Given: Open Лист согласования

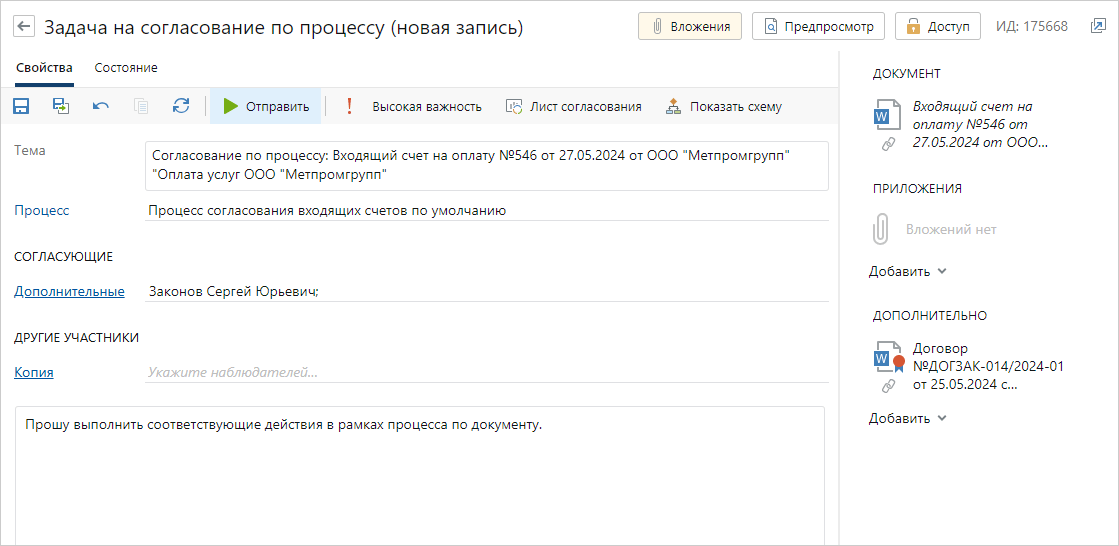Looking at the screenshot, I should coord(574,107).
